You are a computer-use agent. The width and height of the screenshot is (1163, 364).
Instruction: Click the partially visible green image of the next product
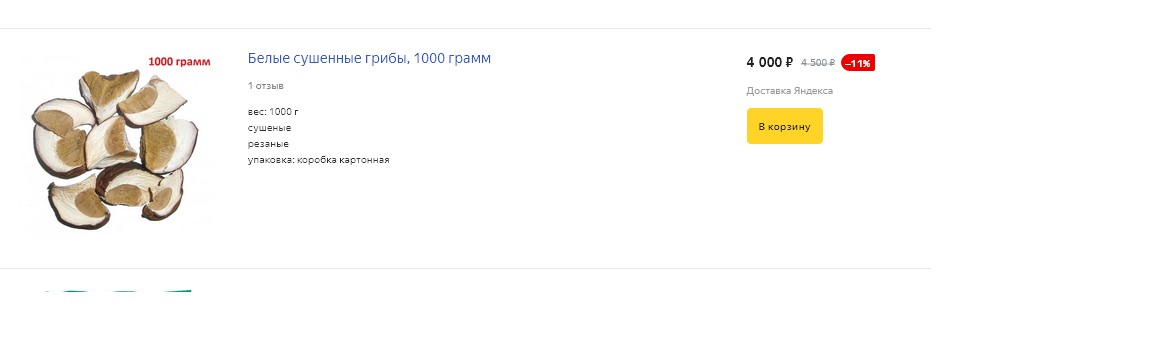click(x=117, y=291)
